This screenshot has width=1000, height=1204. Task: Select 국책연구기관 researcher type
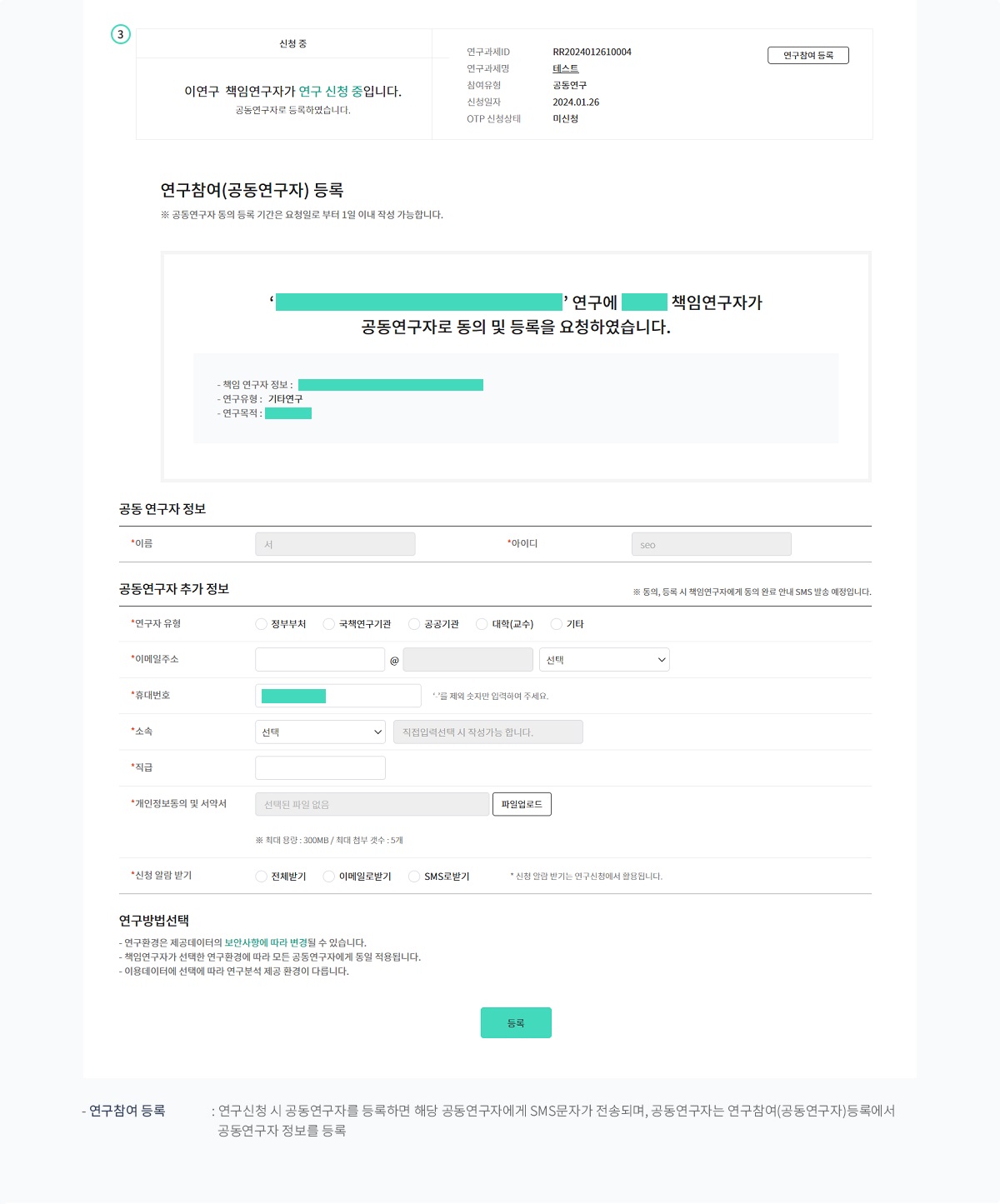329,624
